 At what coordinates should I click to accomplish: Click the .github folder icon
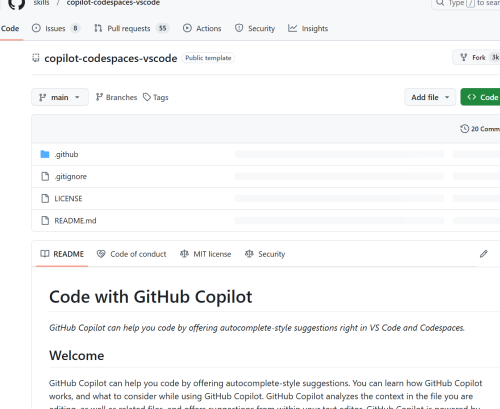pyautogui.click(x=45, y=154)
